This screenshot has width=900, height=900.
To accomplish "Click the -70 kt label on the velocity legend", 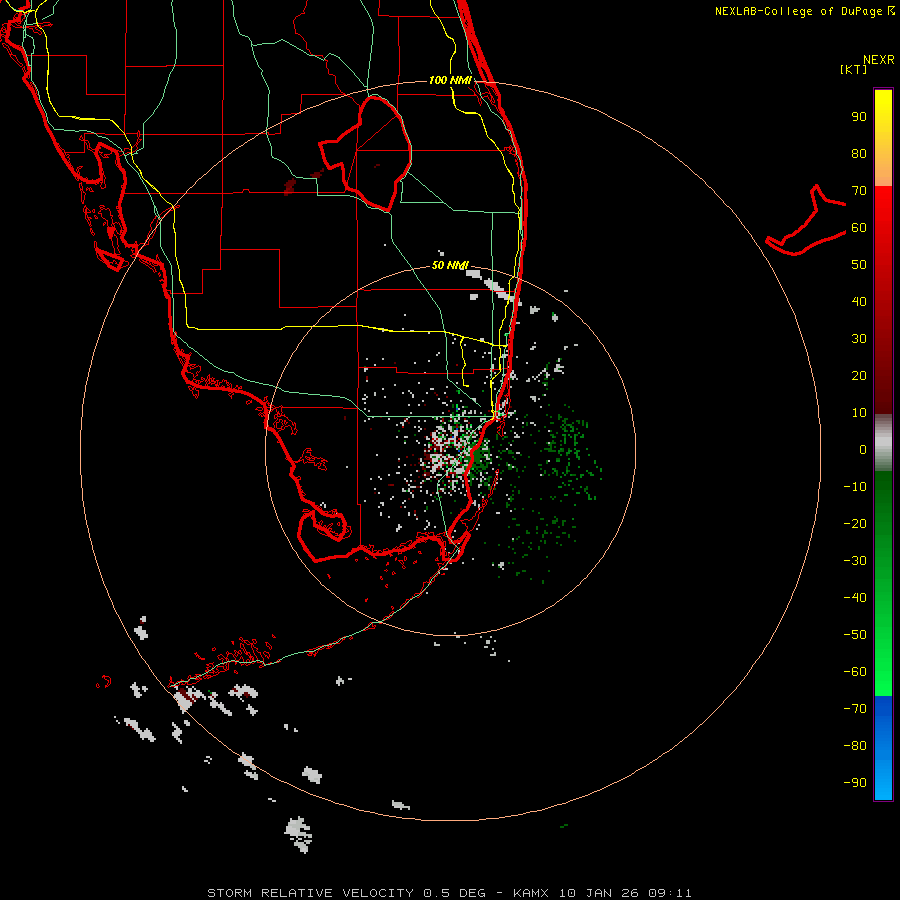I will [855, 708].
